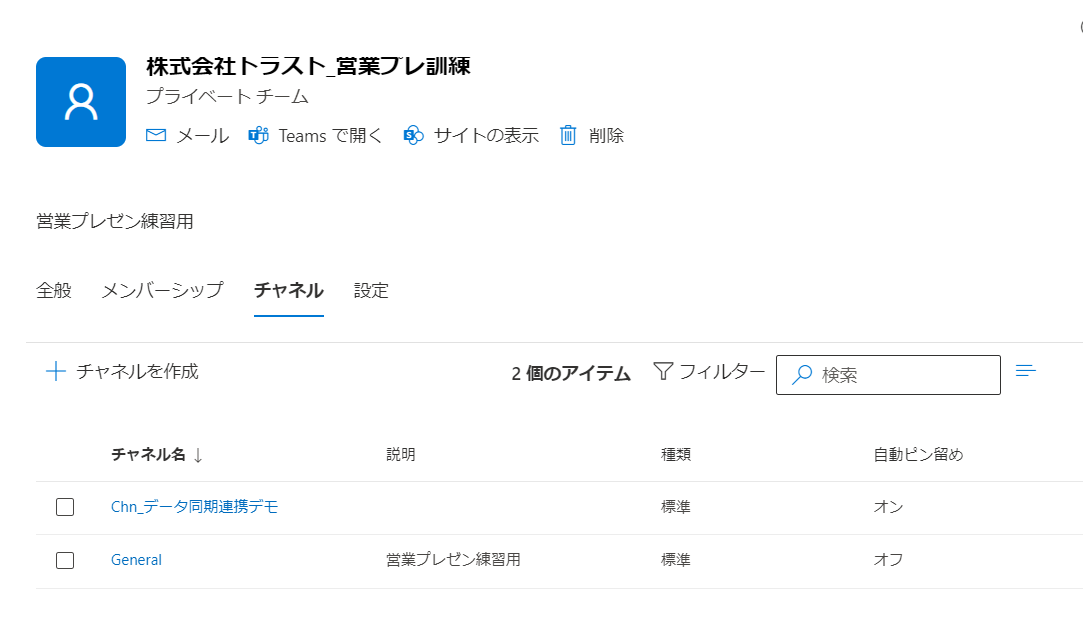The width and height of the screenshot is (1083, 635).
Task: Open the General channel link
Action: 136,560
